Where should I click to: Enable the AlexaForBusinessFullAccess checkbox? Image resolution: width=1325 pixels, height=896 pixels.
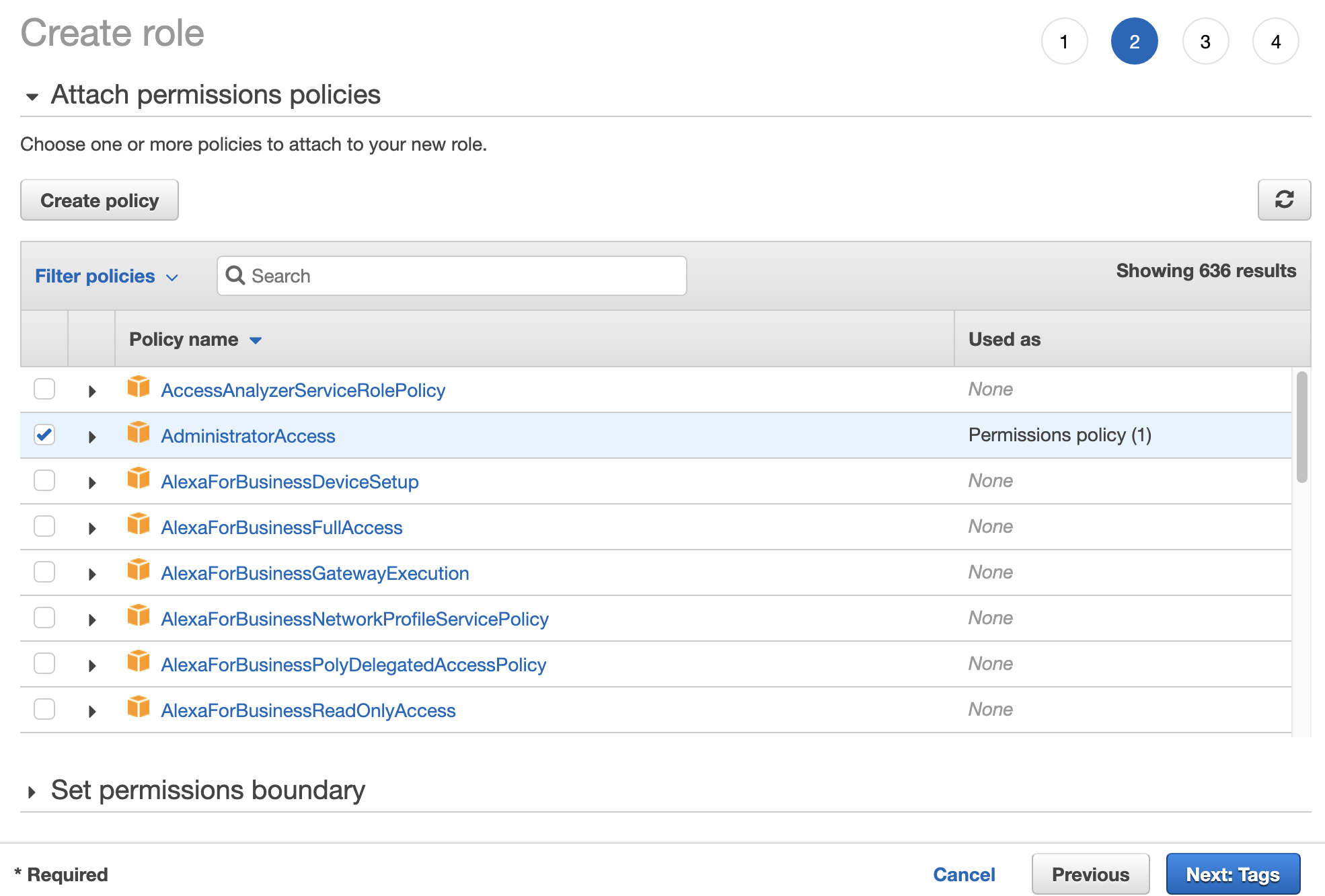point(45,526)
